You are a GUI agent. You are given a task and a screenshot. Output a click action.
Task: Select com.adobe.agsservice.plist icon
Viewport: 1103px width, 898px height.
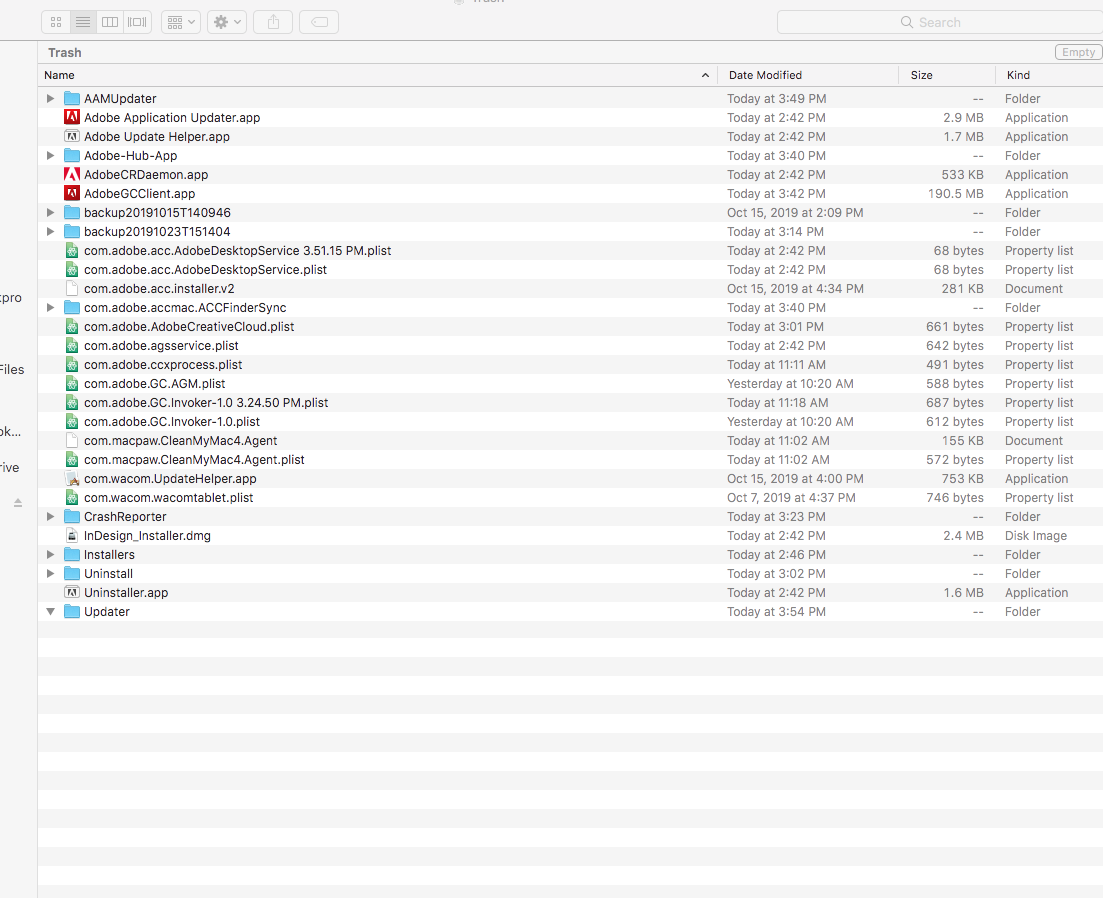(x=72, y=345)
